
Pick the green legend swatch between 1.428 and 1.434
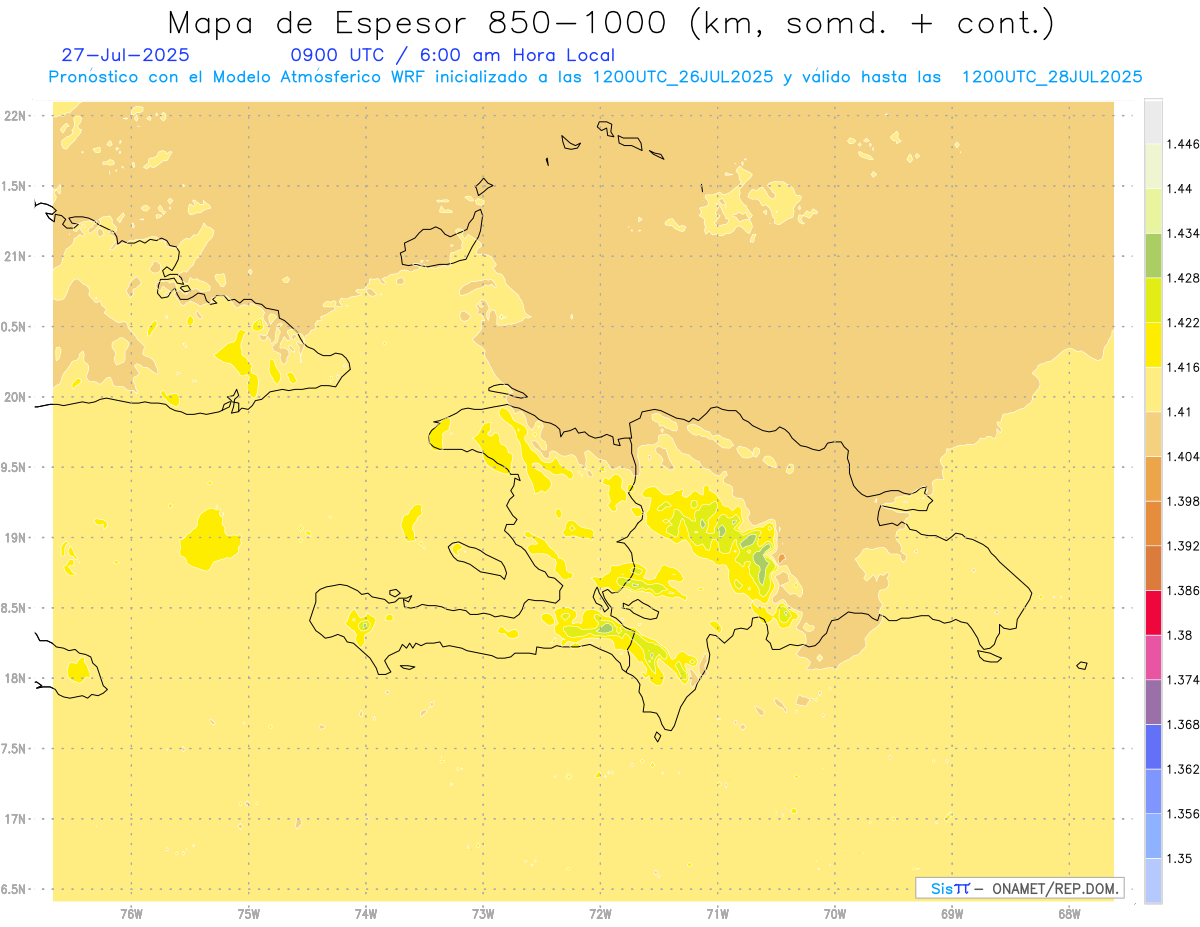[x=1153, y=255]
